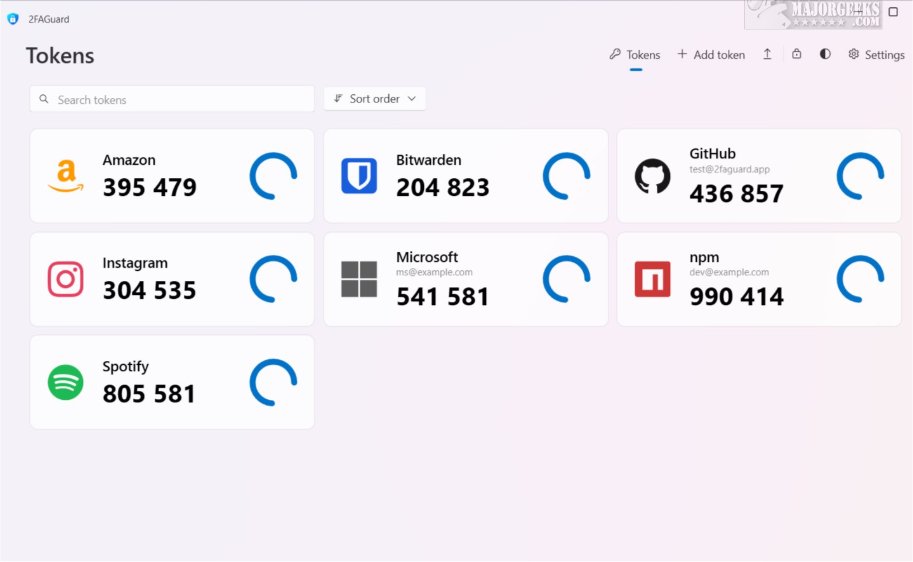Viewport: 913px width, 562px height.
Task: Click the Microsoft countdown progress ring
Action: coord(567,279)
